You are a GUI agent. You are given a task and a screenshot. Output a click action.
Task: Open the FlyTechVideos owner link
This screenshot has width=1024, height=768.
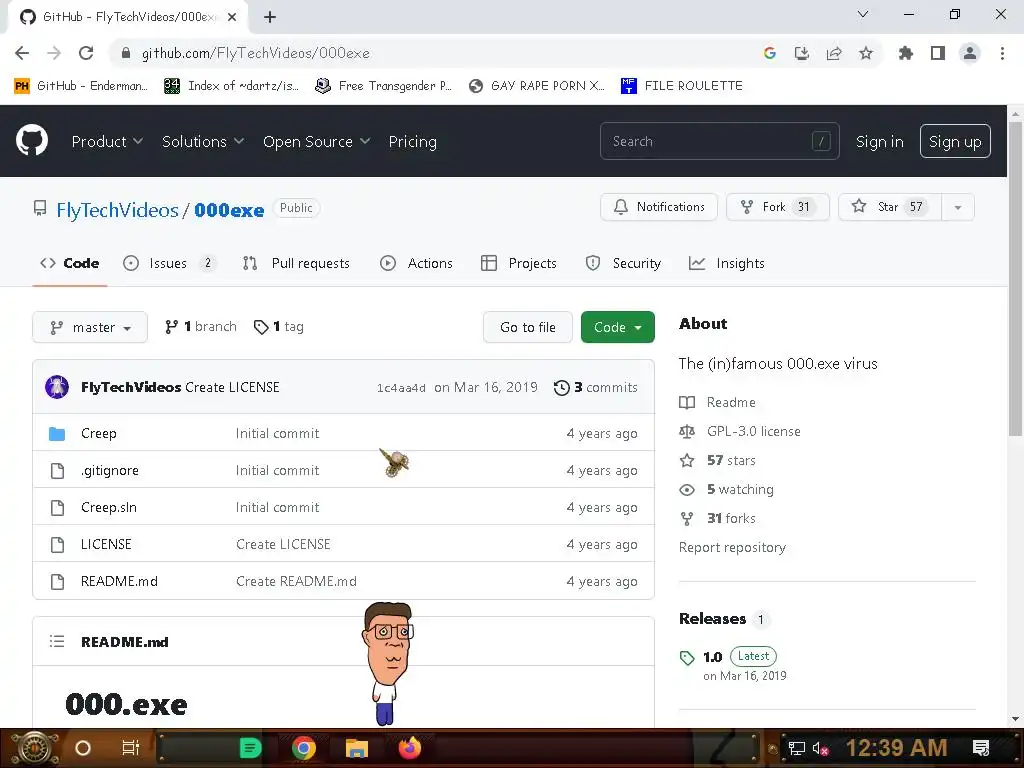coord(117,210)
